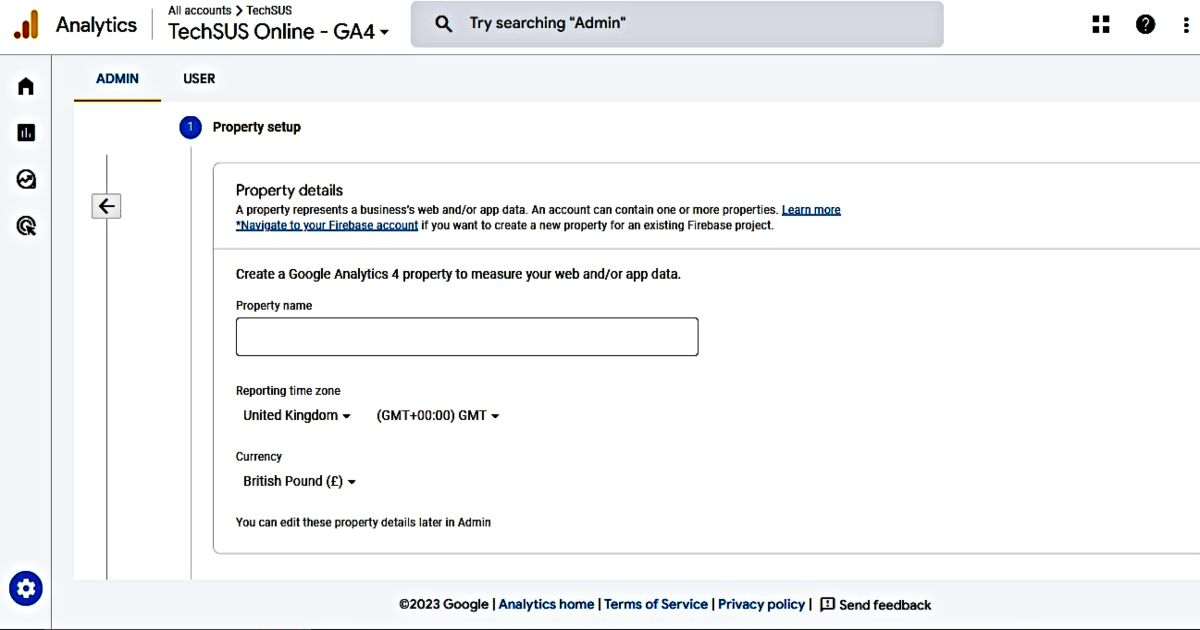Open the Terms of Service link
Image resolution: width=1200 pixels, height=630 pixels.
(x=656, y=604)
